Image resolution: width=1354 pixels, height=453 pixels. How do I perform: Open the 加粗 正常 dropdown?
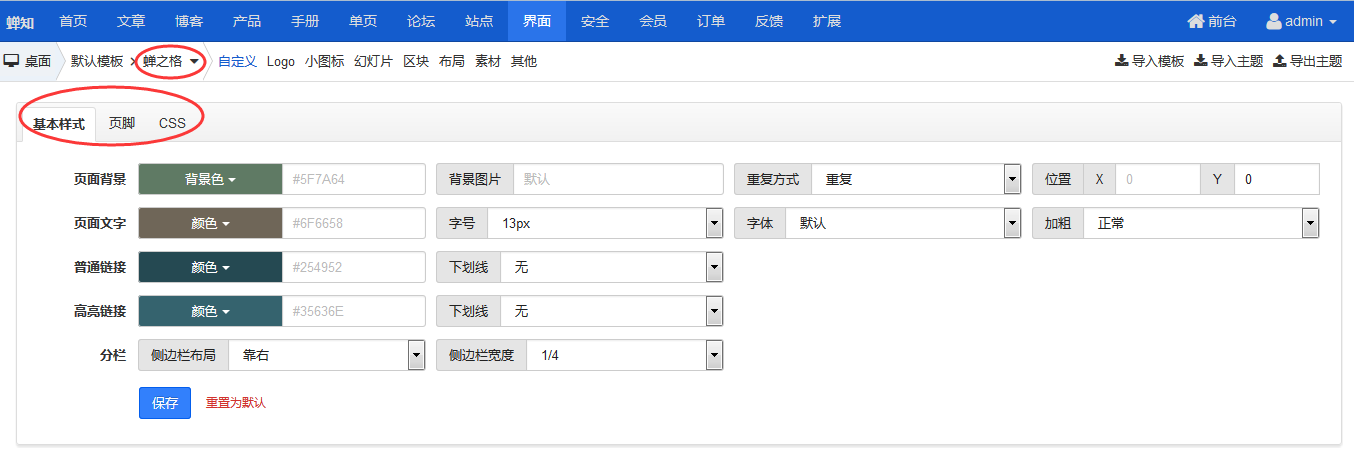1201,224
